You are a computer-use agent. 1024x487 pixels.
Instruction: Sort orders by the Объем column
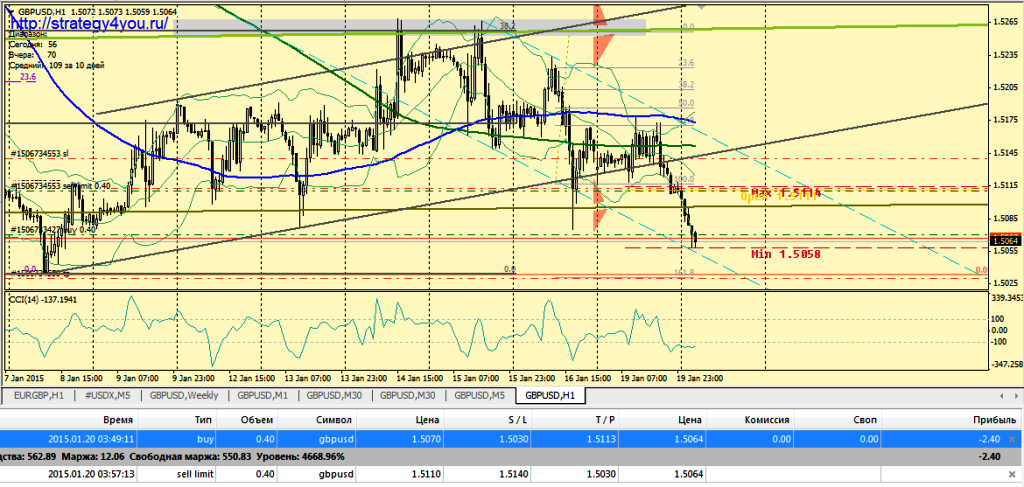259,419
